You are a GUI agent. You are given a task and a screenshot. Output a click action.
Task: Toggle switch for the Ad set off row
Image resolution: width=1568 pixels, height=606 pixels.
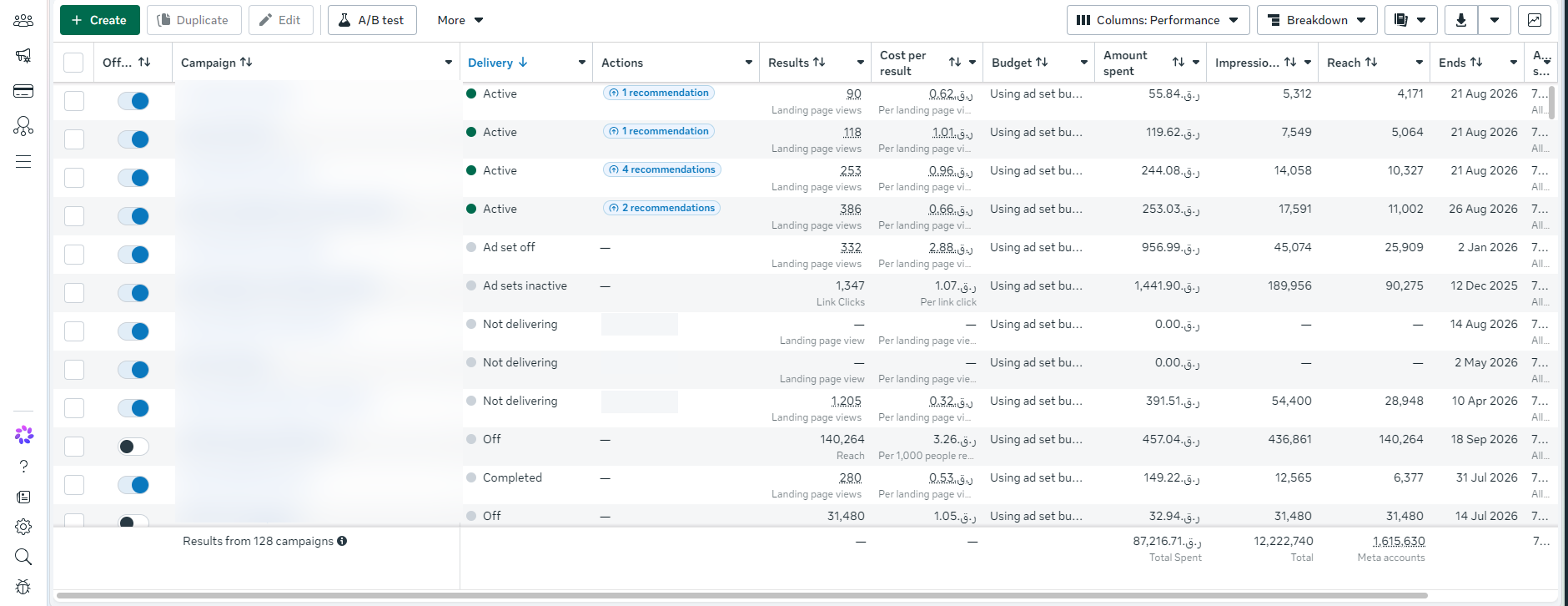[133, 255]
